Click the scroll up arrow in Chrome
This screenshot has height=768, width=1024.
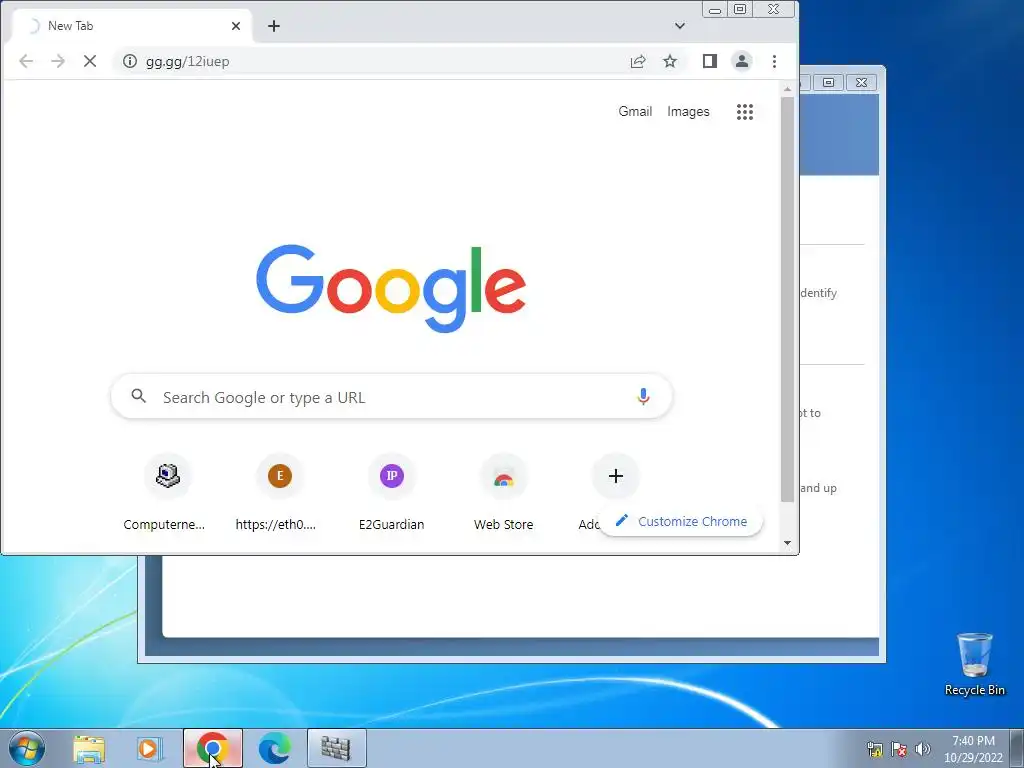point(788,89)
